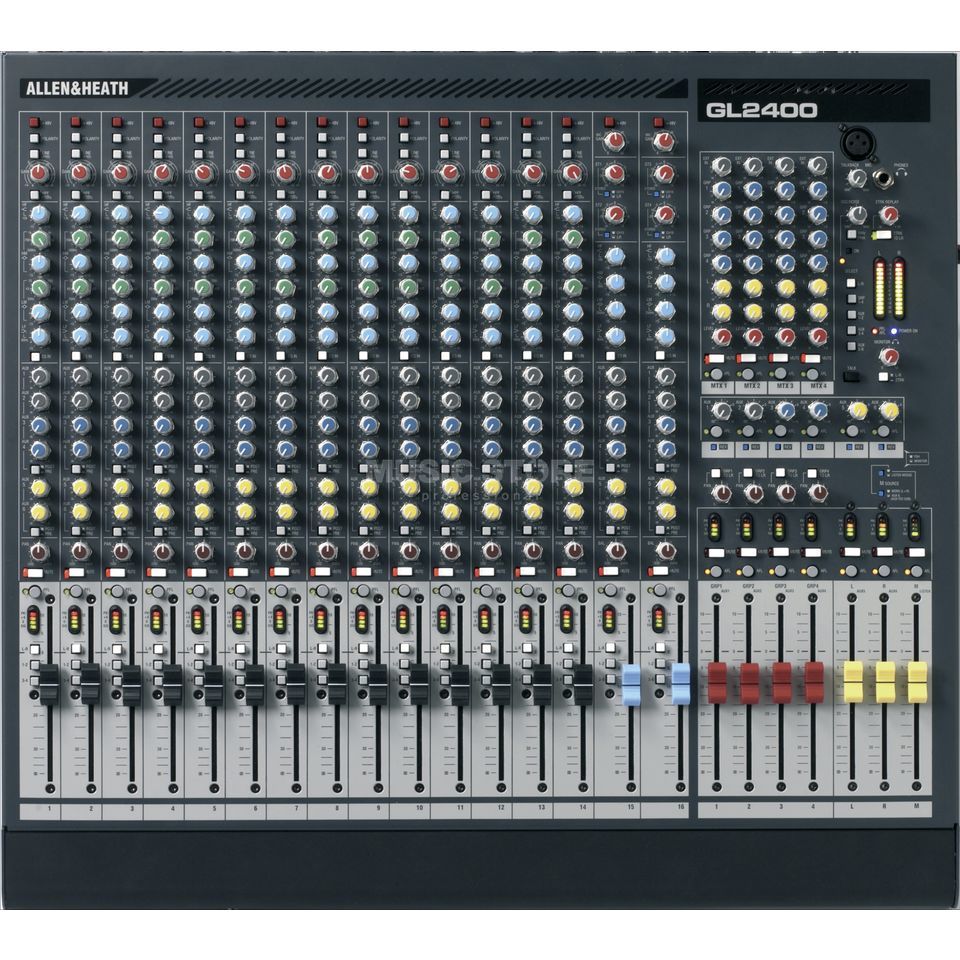Click the ALLEN&HEATH logo
960x960 pixels.
[x=77, y=89]
